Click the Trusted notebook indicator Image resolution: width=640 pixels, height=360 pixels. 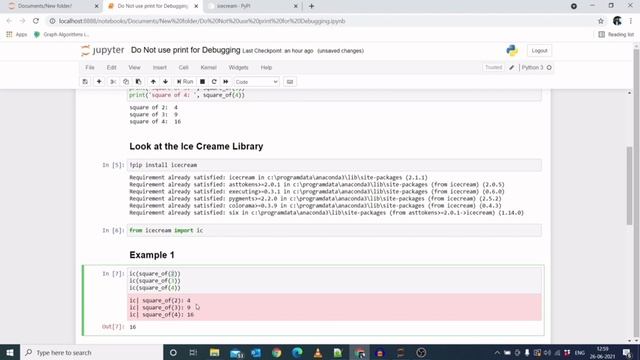coord(493,67)
